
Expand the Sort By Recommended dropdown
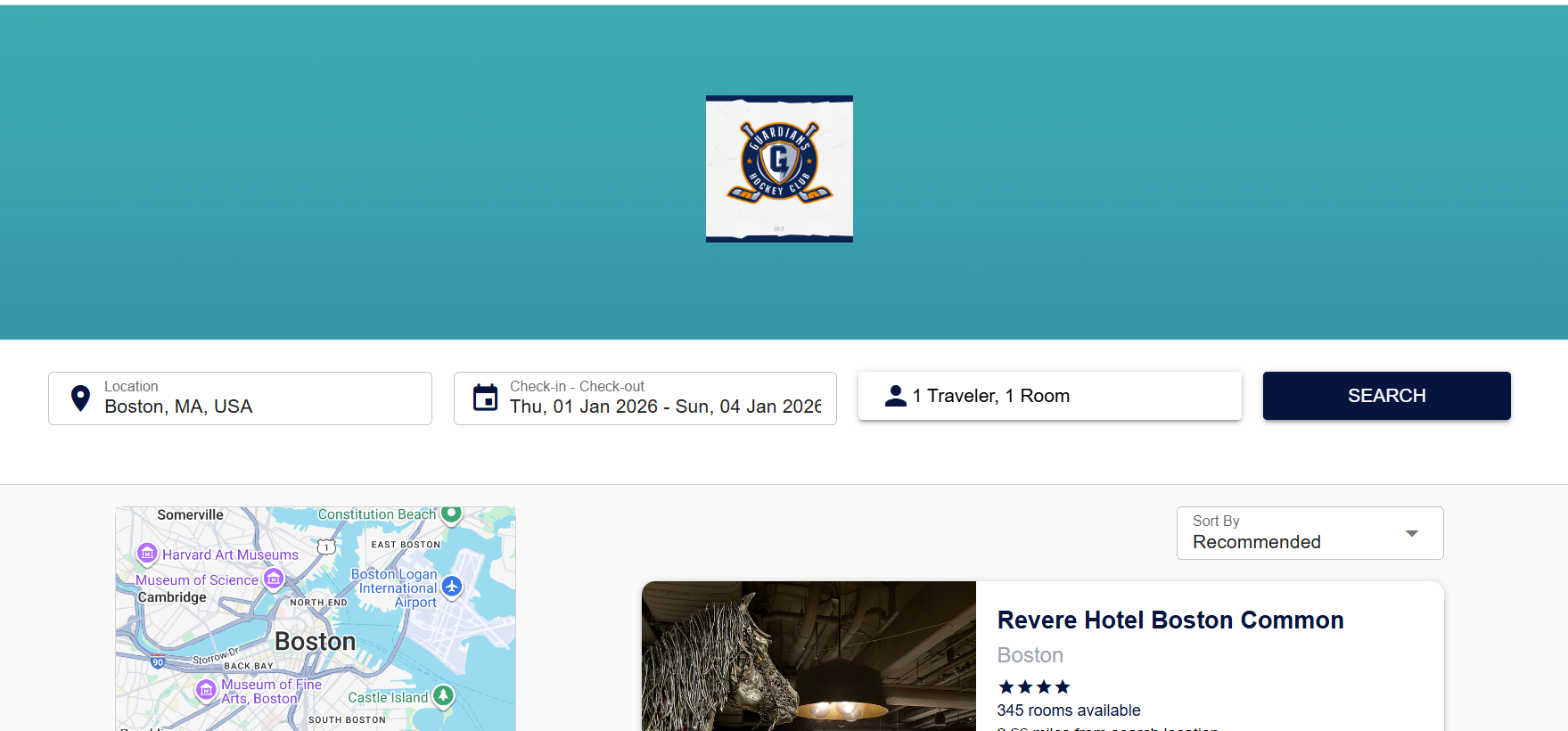(1309, 533)
